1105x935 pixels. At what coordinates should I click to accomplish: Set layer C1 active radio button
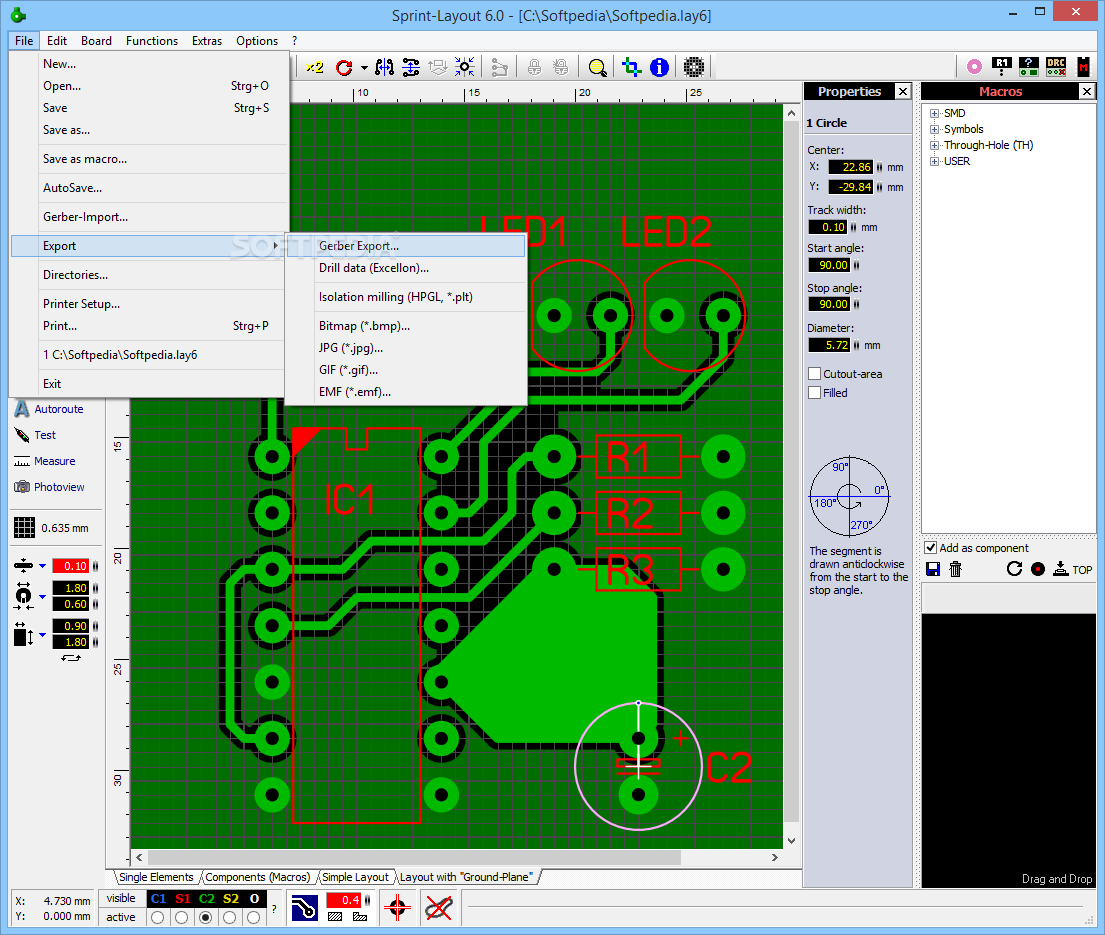tap(158, 917)
